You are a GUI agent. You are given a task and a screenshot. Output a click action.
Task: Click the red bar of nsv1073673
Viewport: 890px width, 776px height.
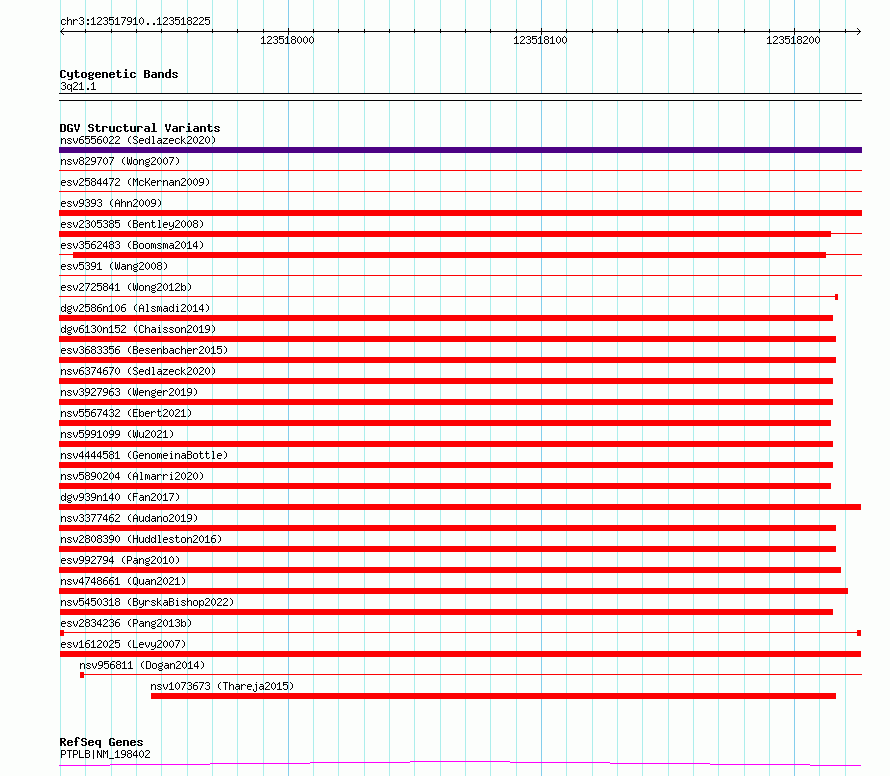click(493, 696)
